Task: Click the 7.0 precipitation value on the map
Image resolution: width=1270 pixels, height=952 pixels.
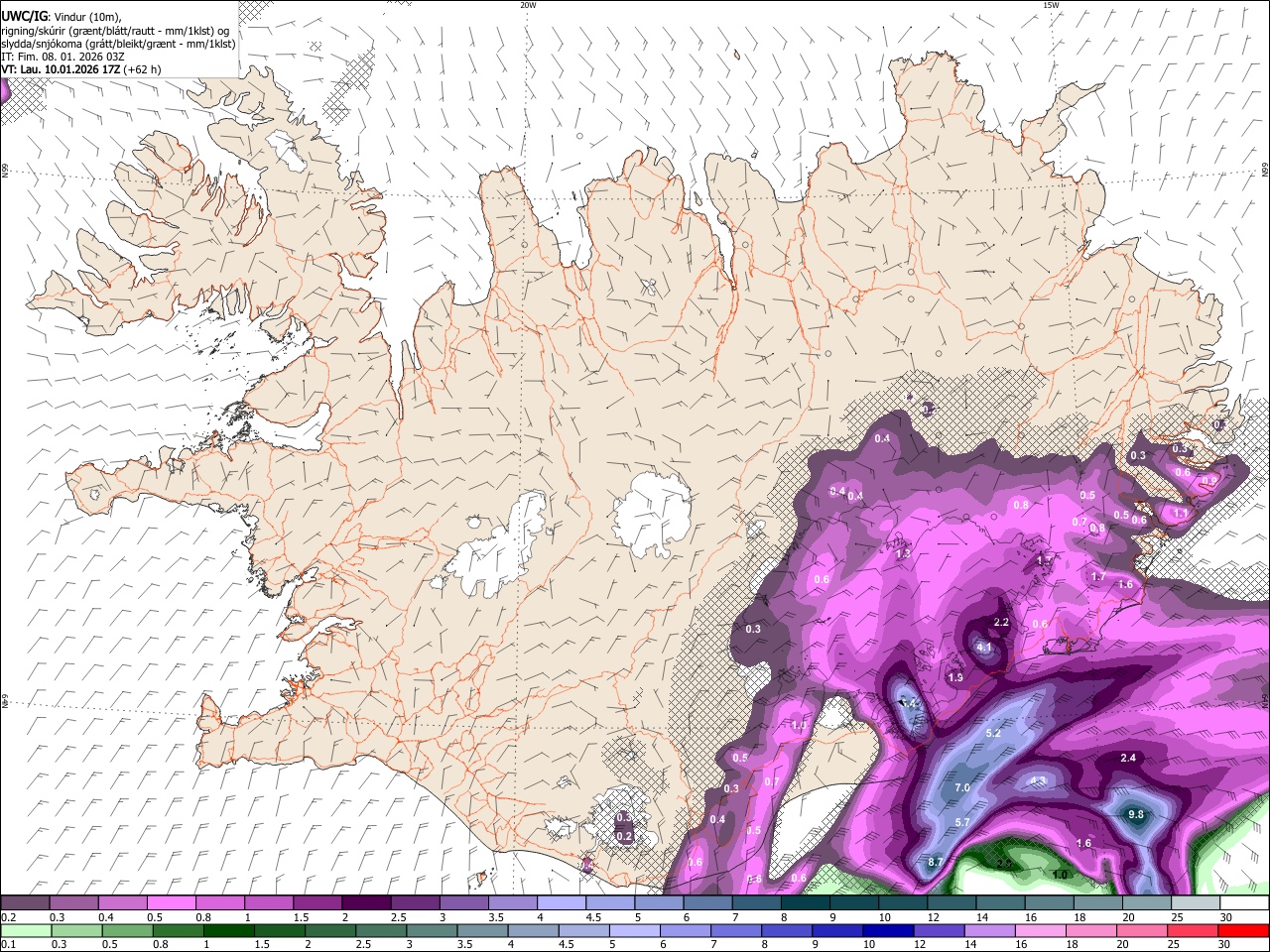Action: (x=962, y=787)
